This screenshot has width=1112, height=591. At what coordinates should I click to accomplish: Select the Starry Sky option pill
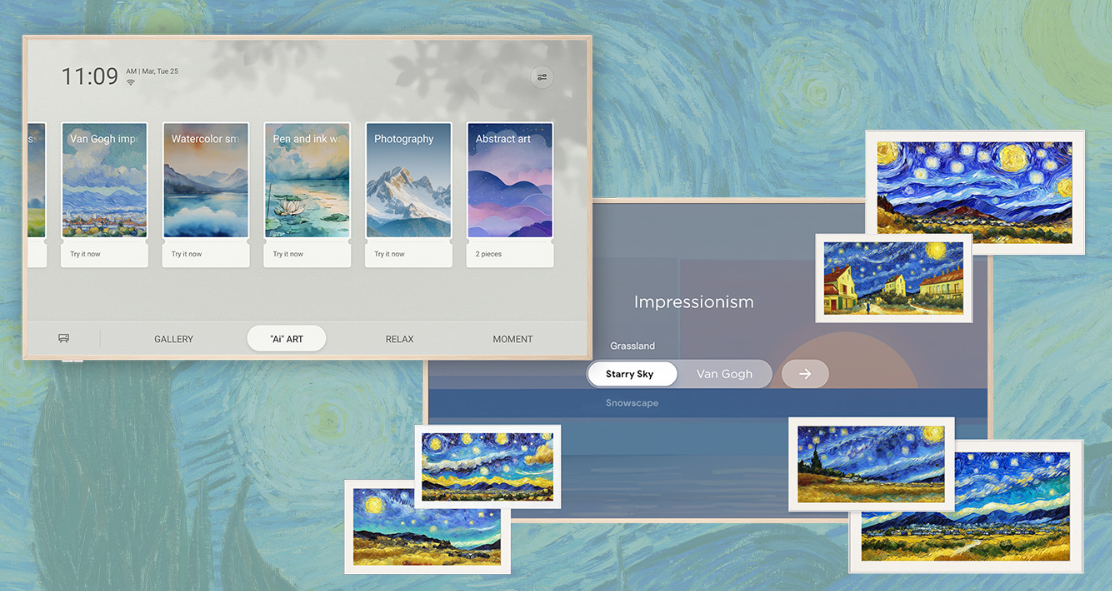tap(631, 374)
